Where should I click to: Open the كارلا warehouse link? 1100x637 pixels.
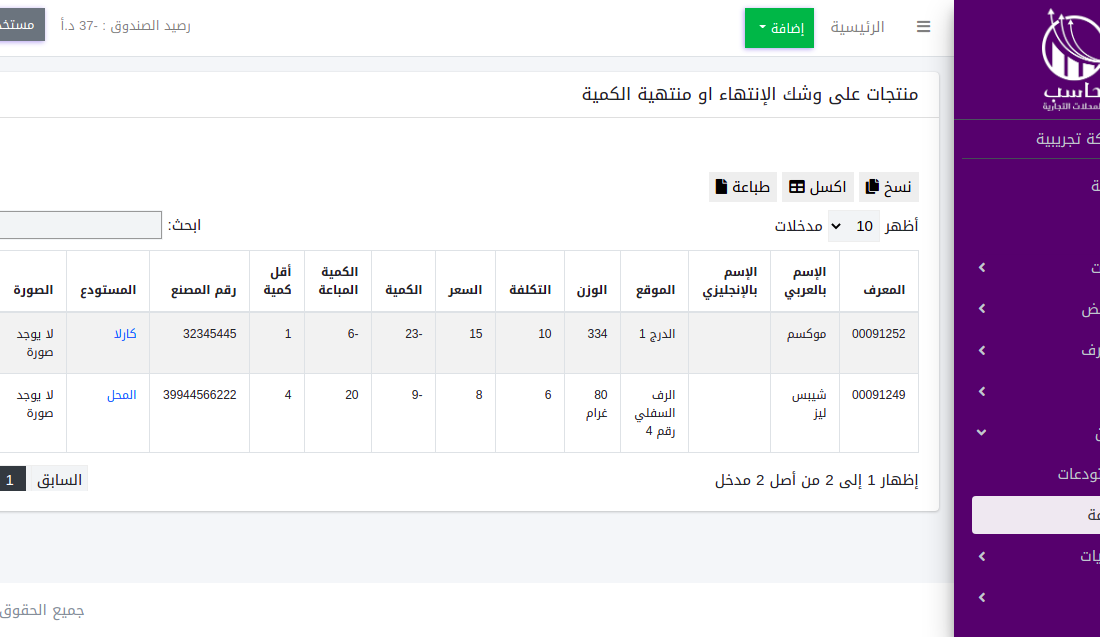125,334
